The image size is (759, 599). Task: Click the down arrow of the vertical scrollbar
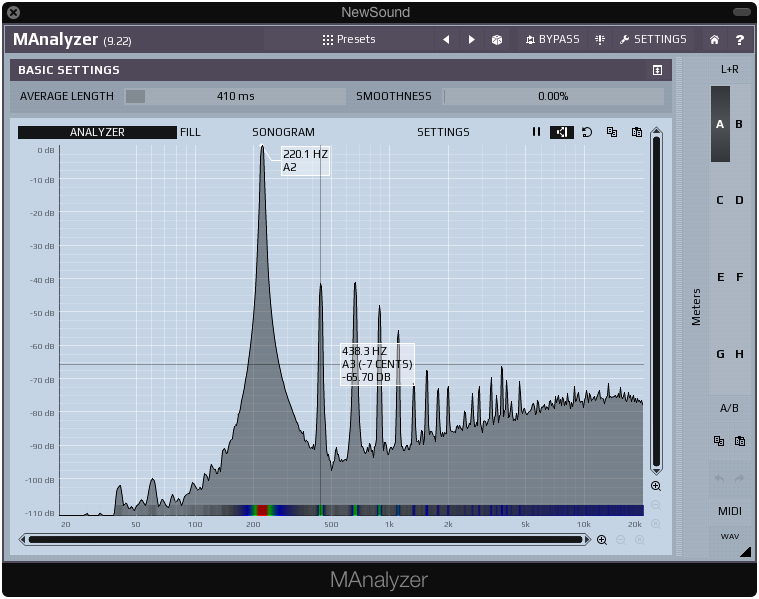tap(656, 470)
